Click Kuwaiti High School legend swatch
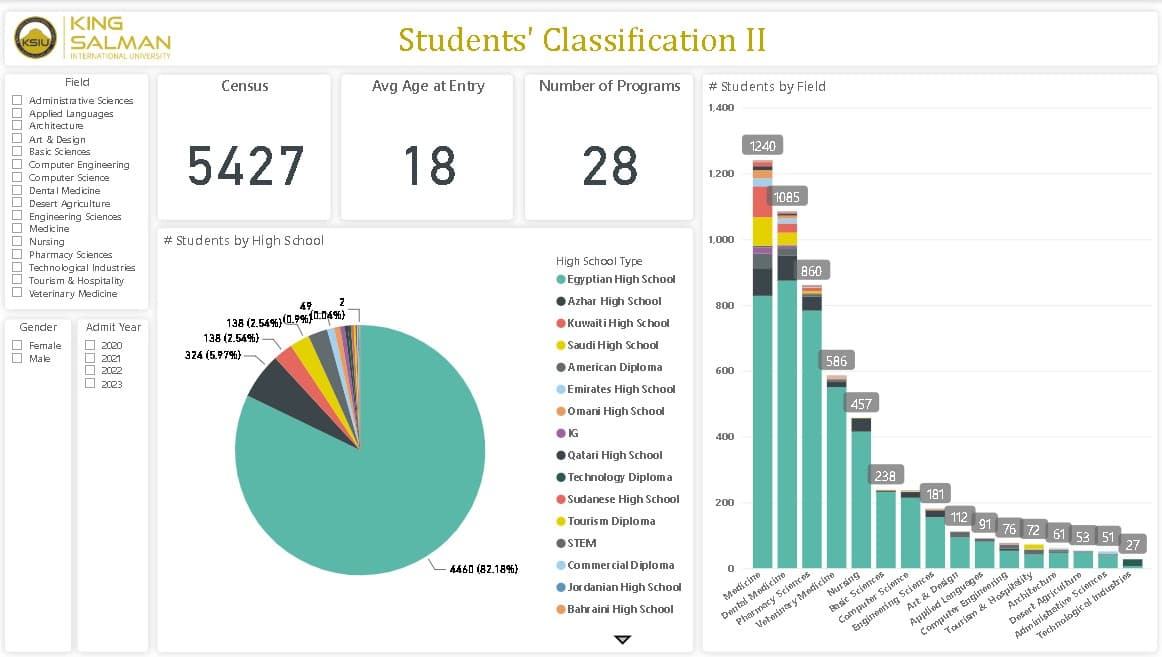Screen dimensions: 1162x657 click(561, 323)
